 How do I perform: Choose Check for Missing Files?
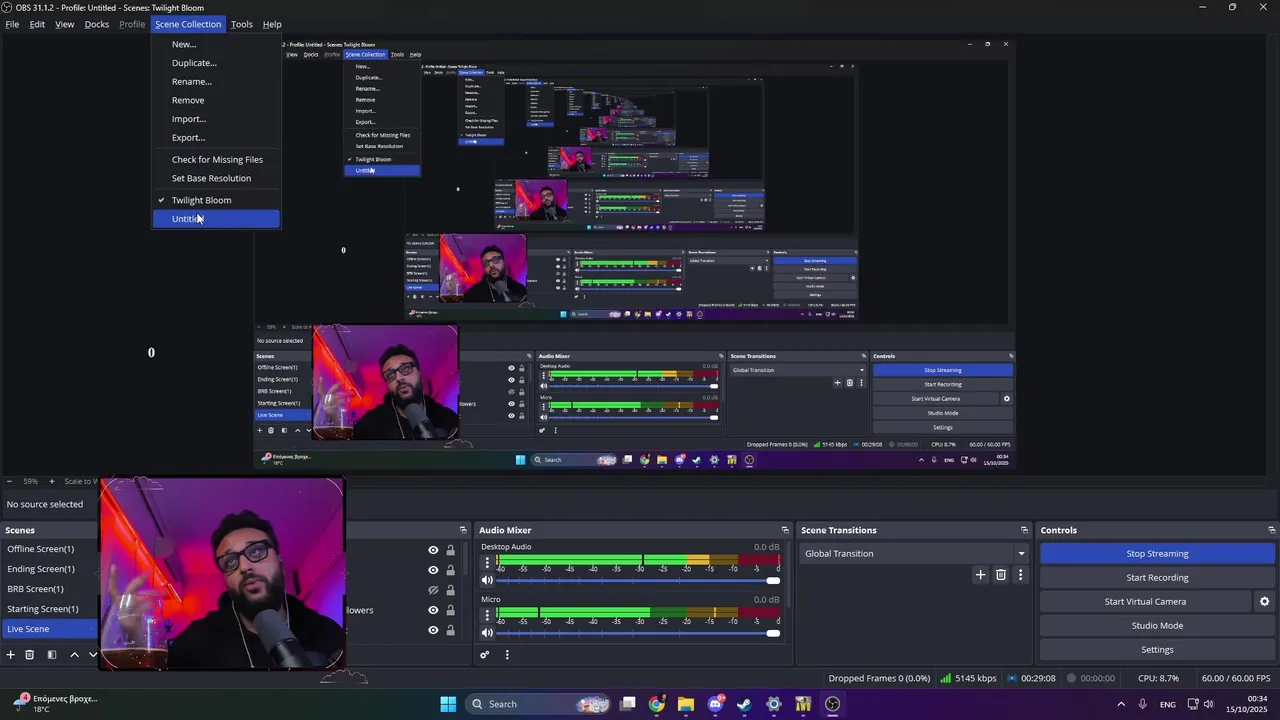click(x=216, y=160)
